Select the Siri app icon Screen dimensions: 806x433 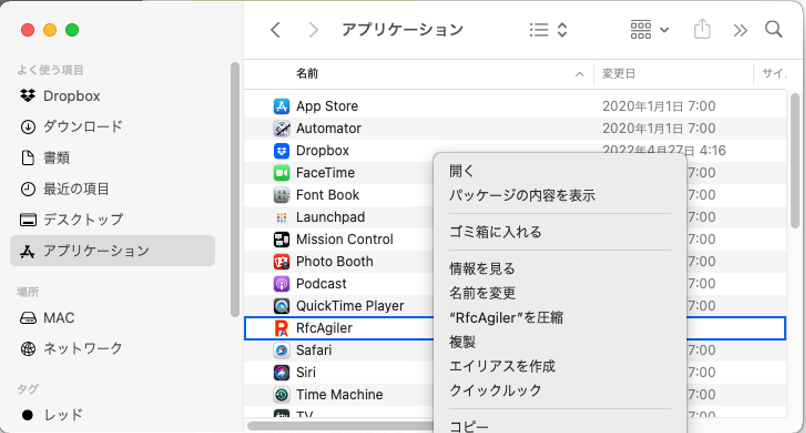281,372
